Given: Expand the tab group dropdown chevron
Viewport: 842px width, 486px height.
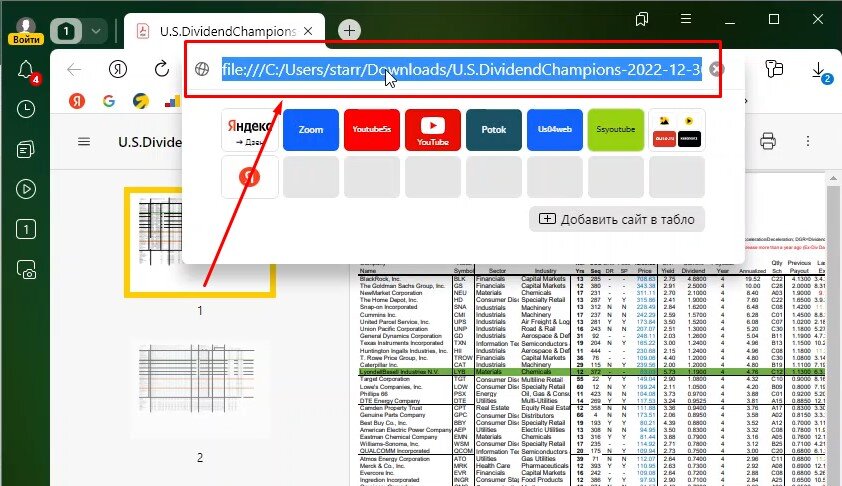Looking at the screenshot, I should pyautogui.click(x=96, y=31).
